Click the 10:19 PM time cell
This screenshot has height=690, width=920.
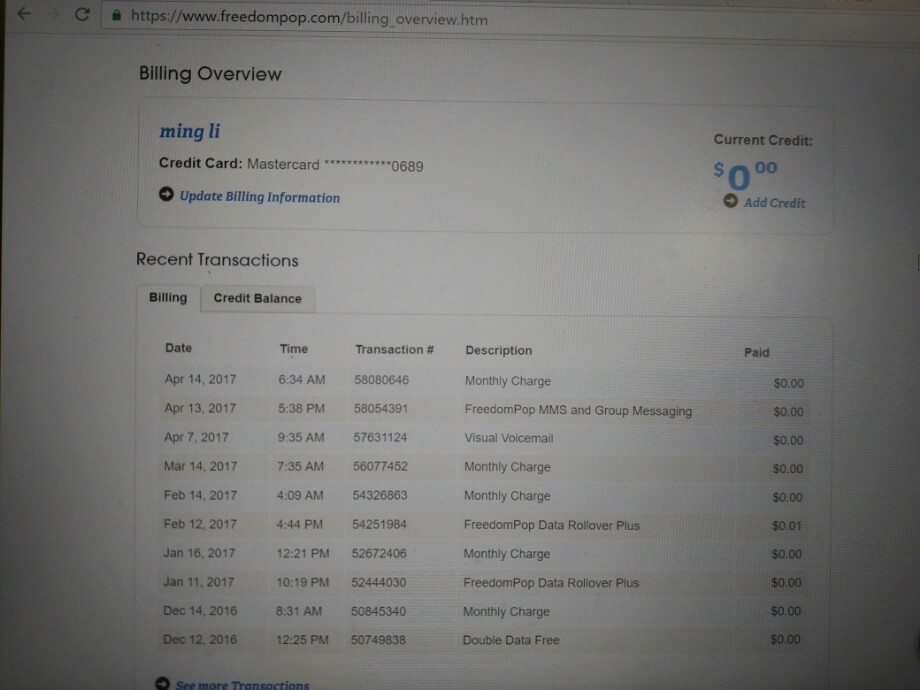tap(303, 582)
